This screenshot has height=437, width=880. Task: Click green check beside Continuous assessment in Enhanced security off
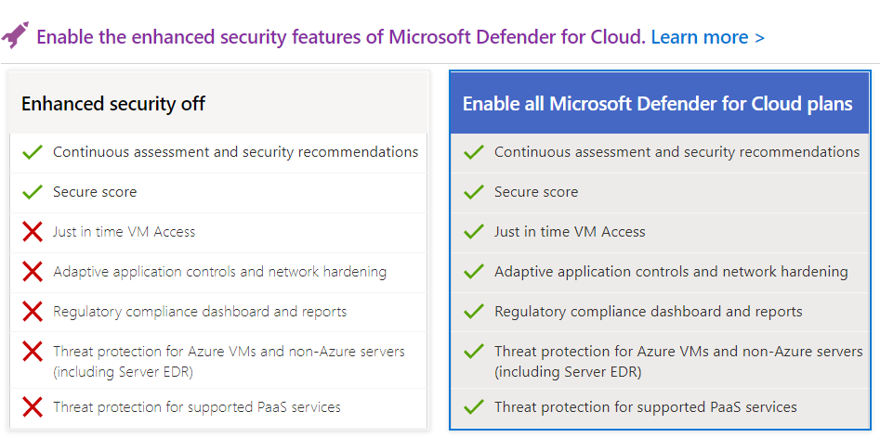pos(33,152)
